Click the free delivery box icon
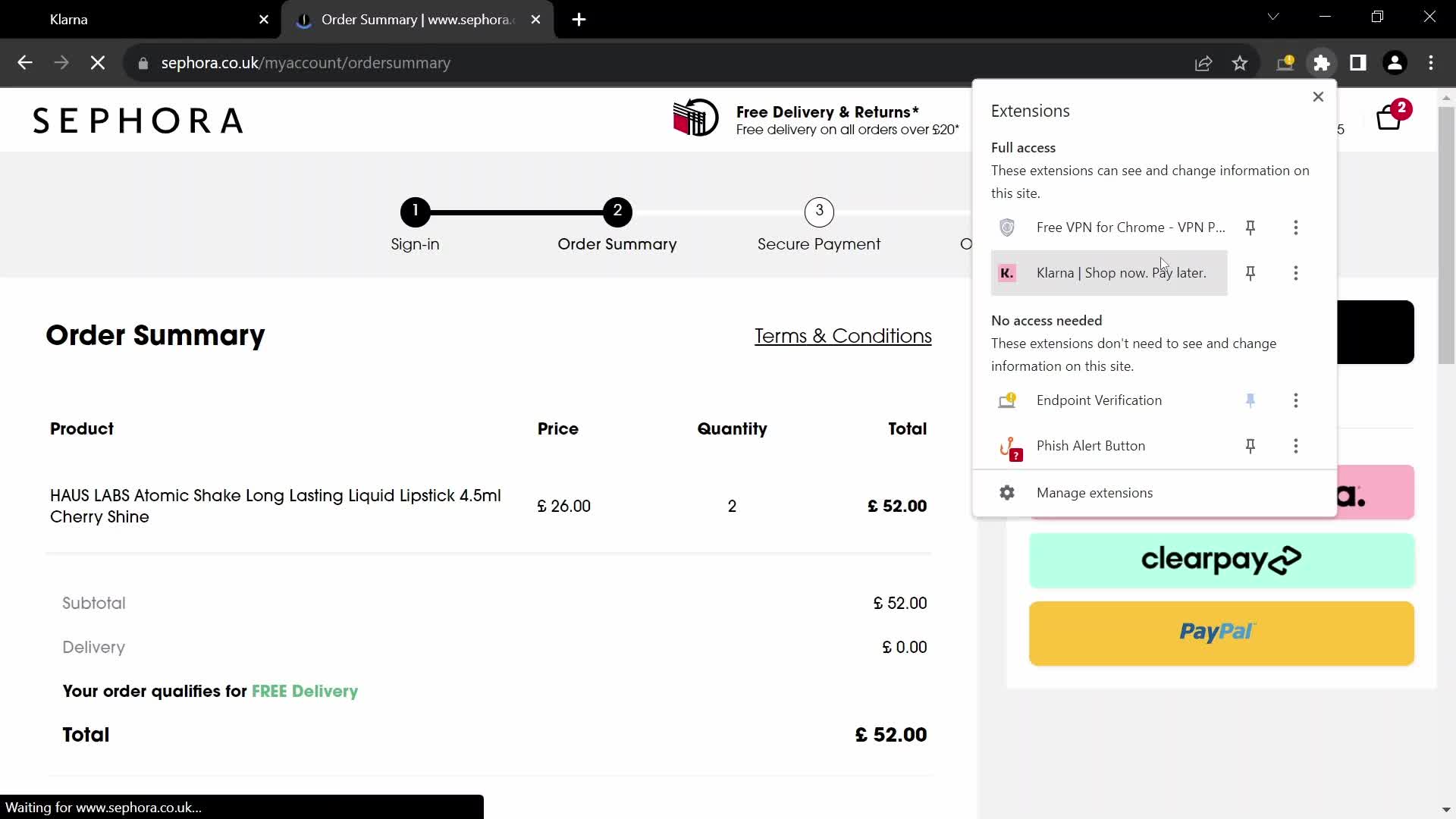 695,118
